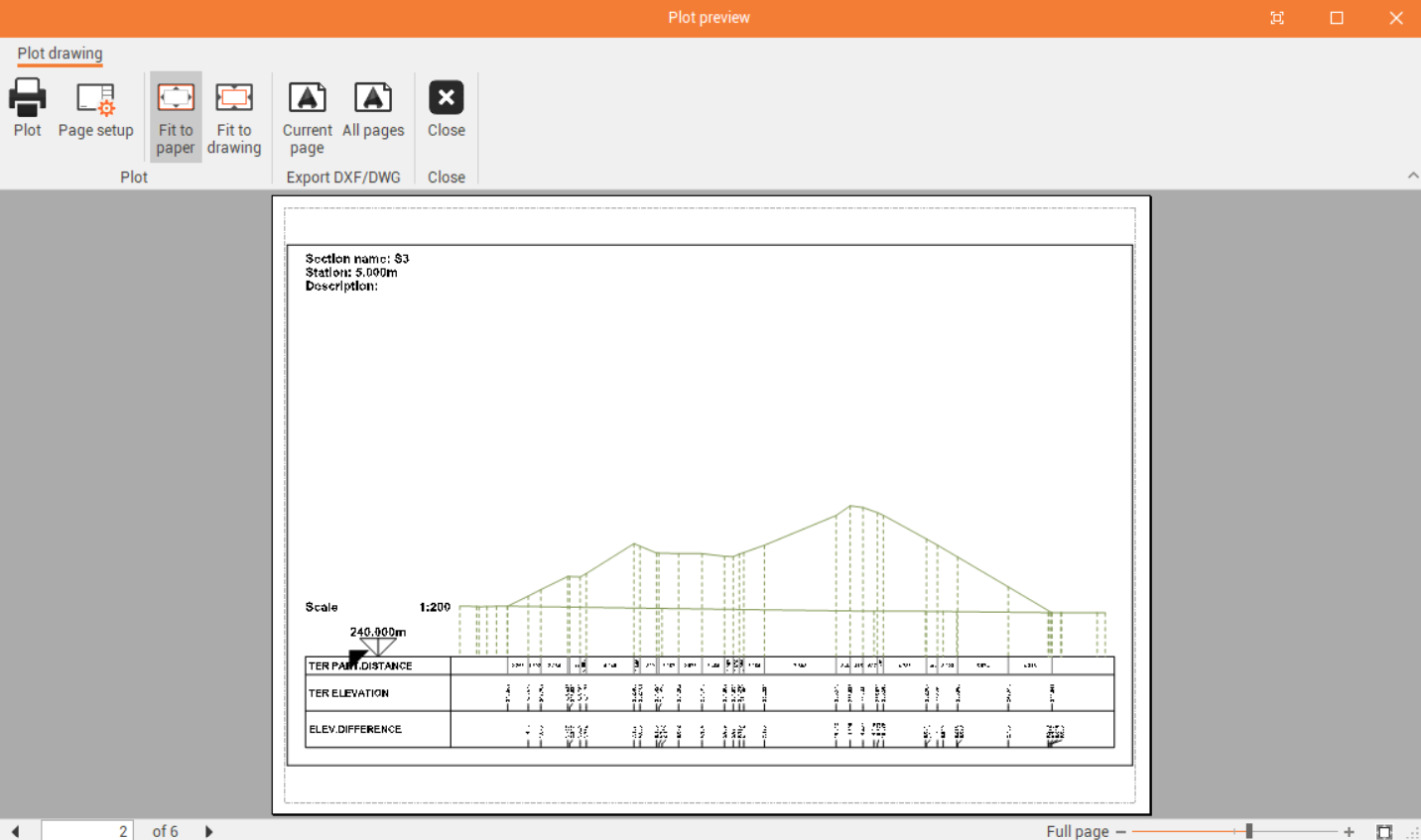Image resolution: width=1421 pixels, height=840 pixels.
Task: Maximize the Plot preview window
Action: pyautogui.click(x=1337, y=18)
